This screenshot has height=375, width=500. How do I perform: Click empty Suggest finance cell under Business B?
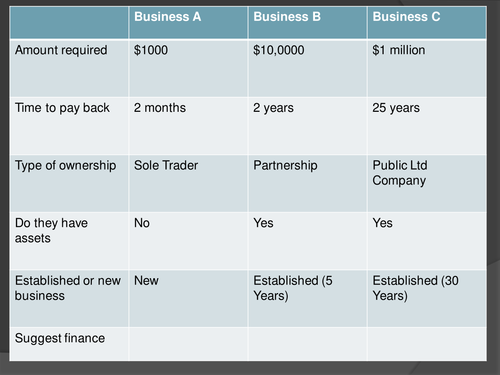307,344
